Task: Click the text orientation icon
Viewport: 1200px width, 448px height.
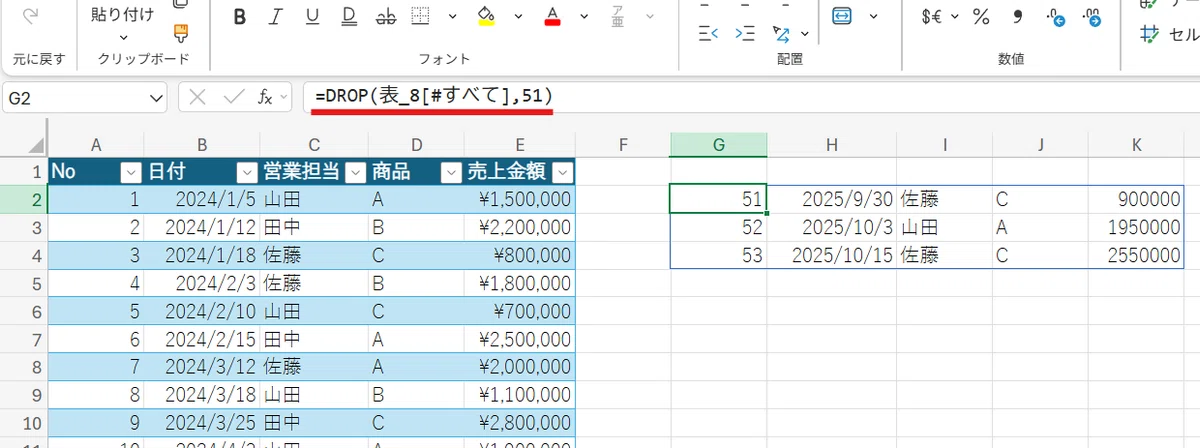Action: (781, 33)
